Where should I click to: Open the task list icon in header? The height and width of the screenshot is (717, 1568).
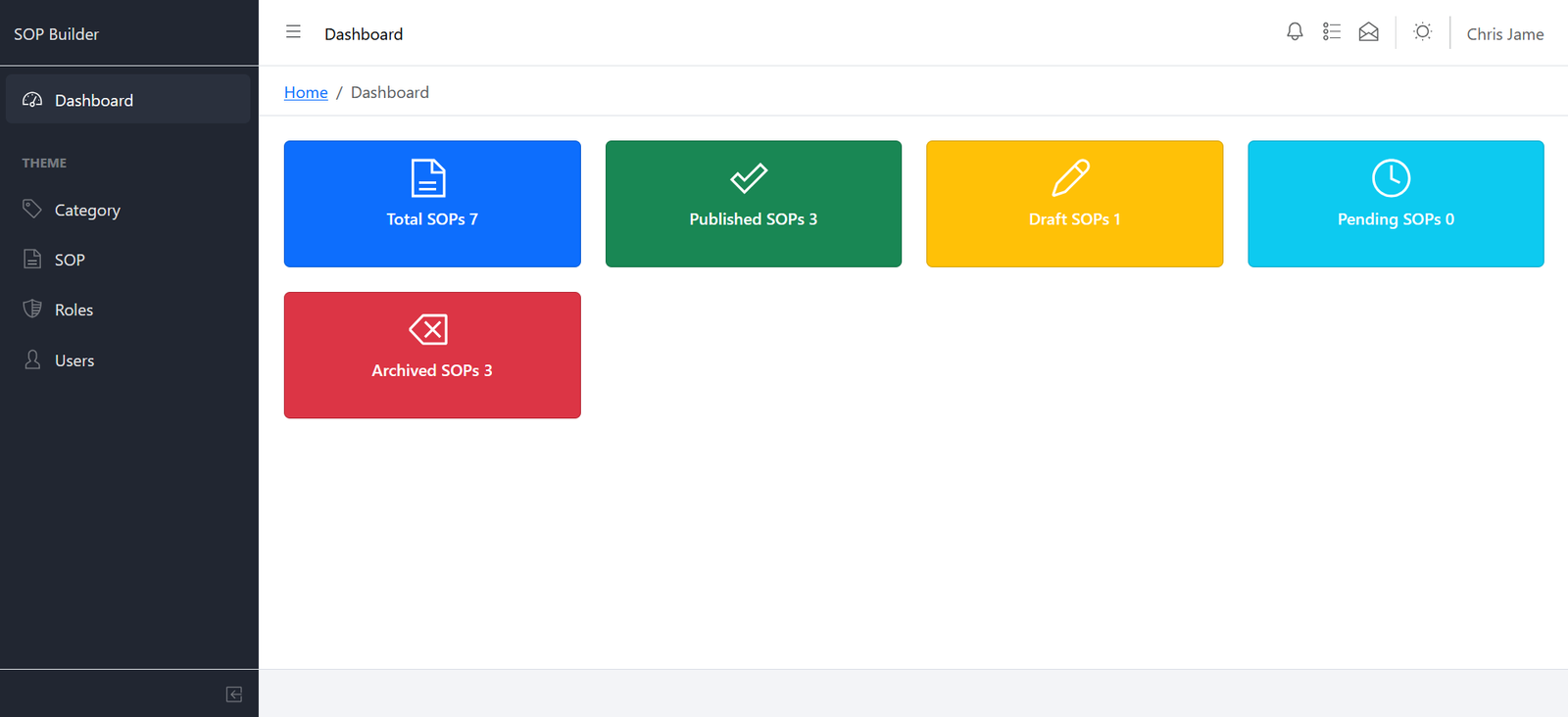pyautogui.click(x=1331, y=32)
